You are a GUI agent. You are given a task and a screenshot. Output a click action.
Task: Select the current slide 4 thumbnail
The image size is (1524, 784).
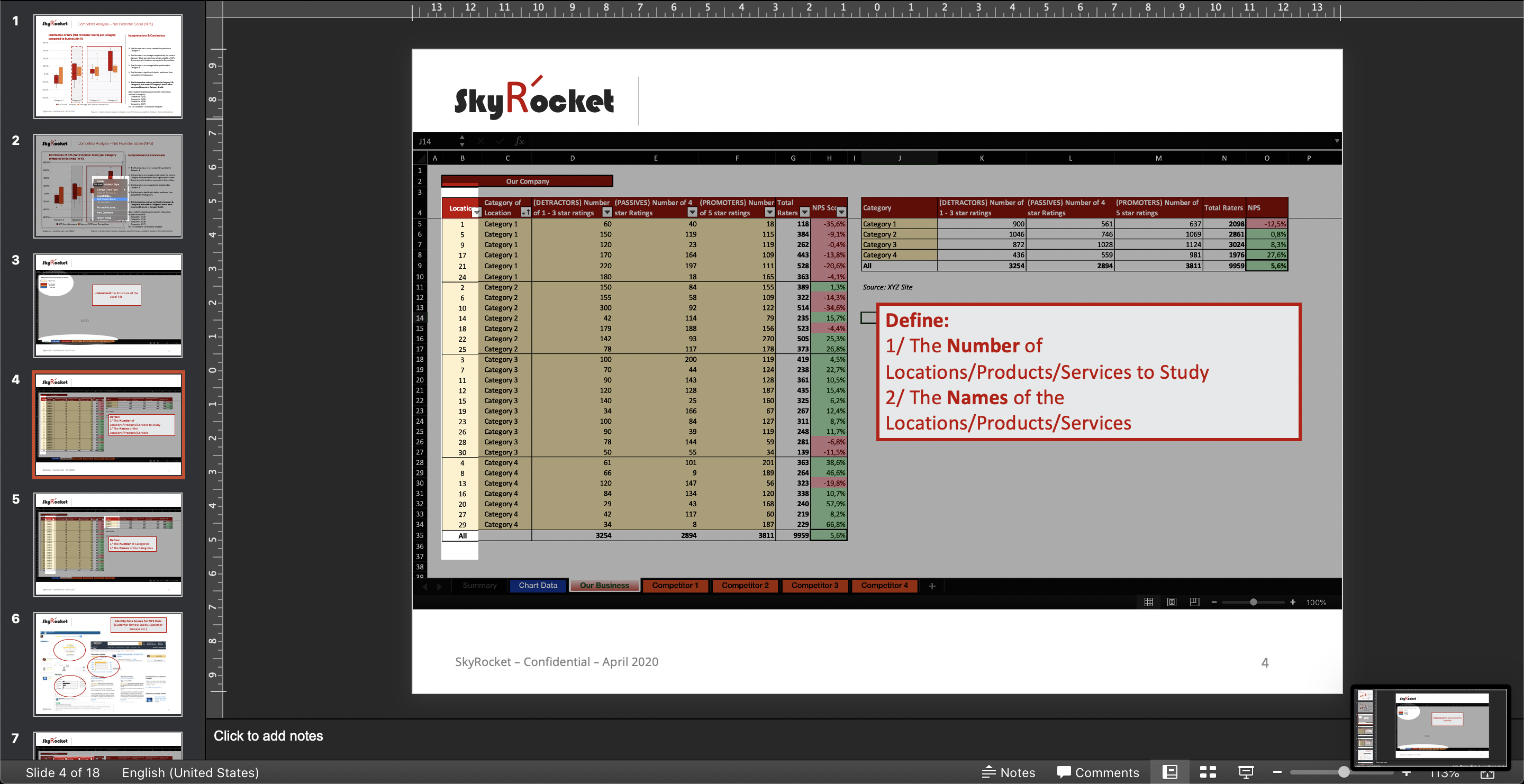tap(107, 425)
